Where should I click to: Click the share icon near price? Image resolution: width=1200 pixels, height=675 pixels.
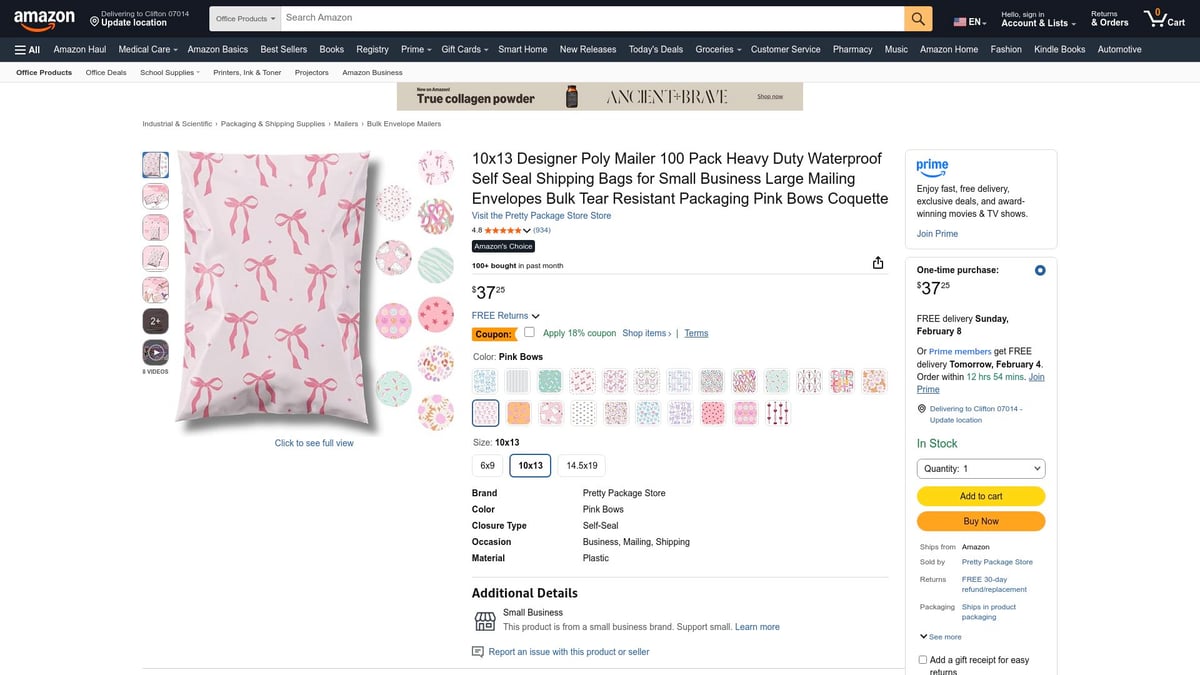coord(878,263)
